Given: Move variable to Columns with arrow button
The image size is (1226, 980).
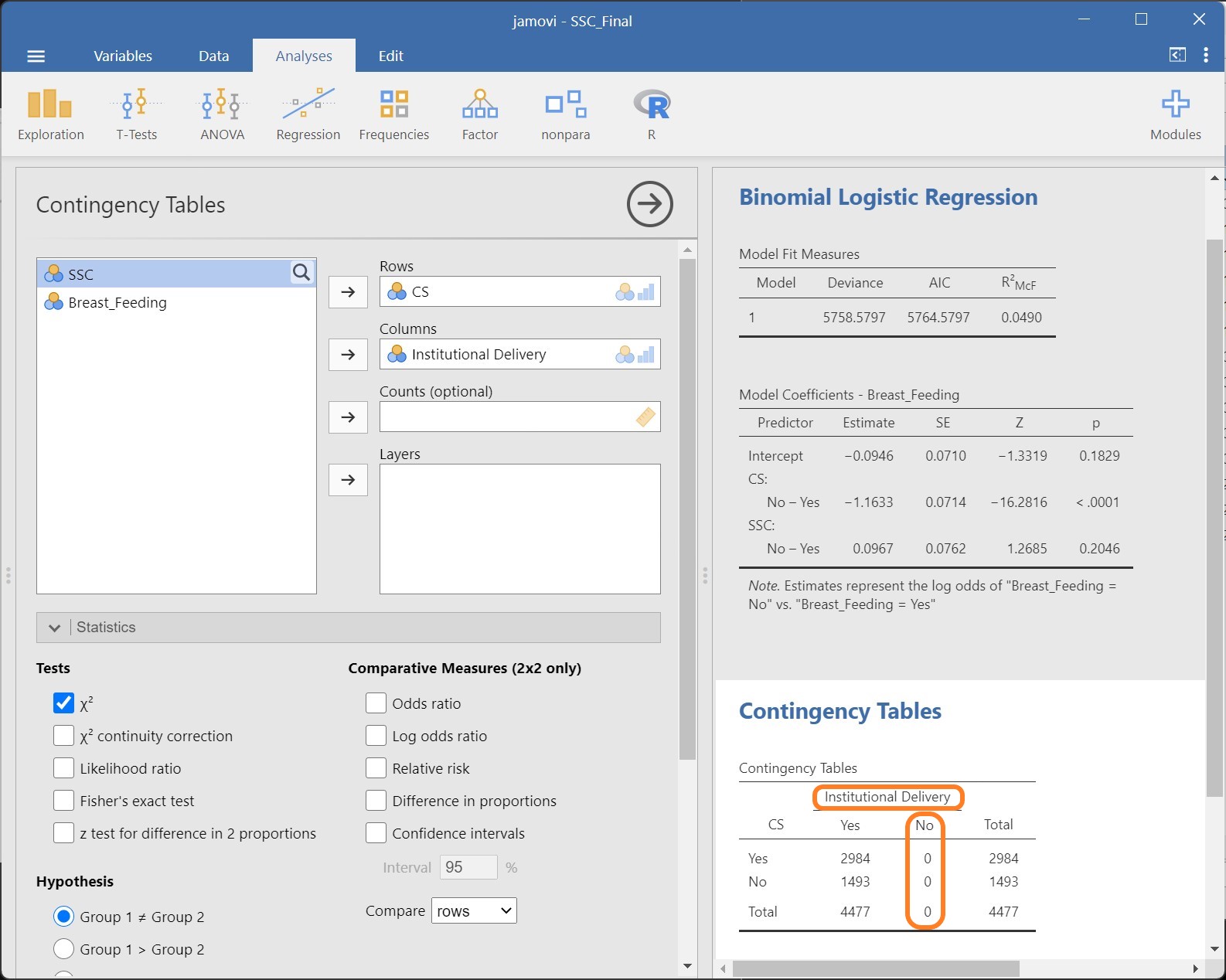Looking at the screenshot, I should 348,355.
